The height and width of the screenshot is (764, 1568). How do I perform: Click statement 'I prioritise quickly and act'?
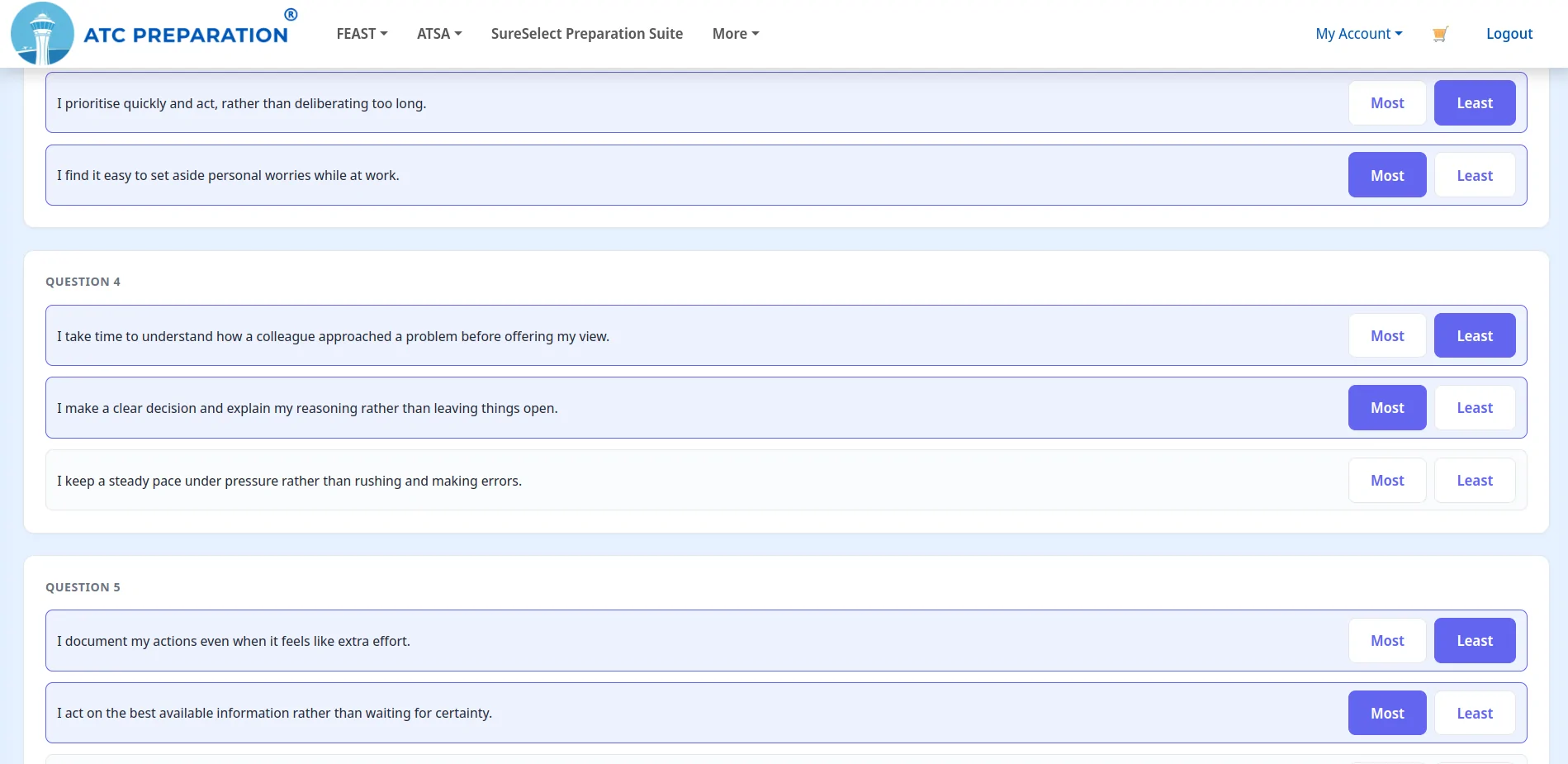pyautogui.click(x=241, y=103)
